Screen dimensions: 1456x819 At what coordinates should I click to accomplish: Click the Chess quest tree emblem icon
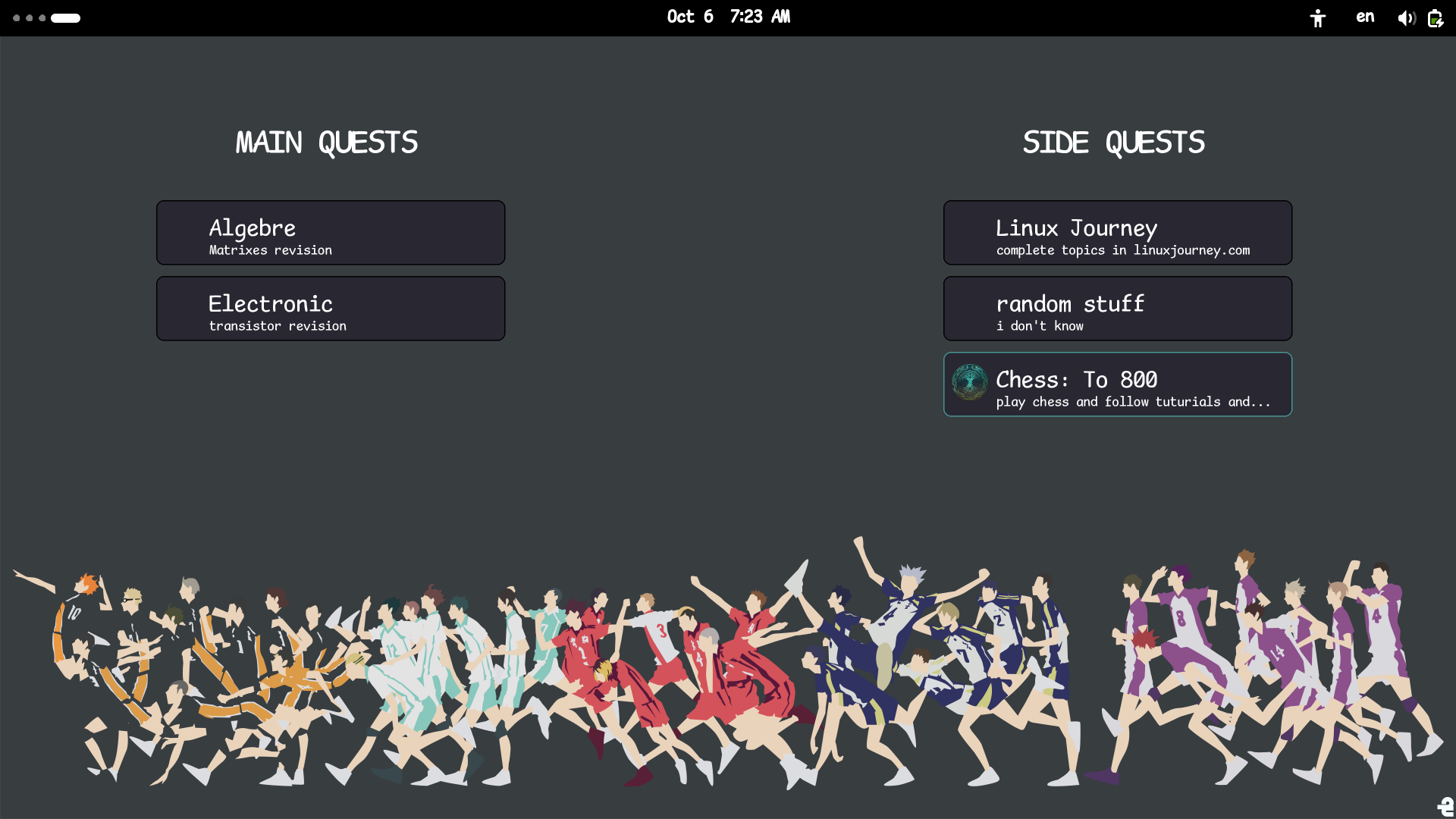pyautogui.click(x=969, y=382)
